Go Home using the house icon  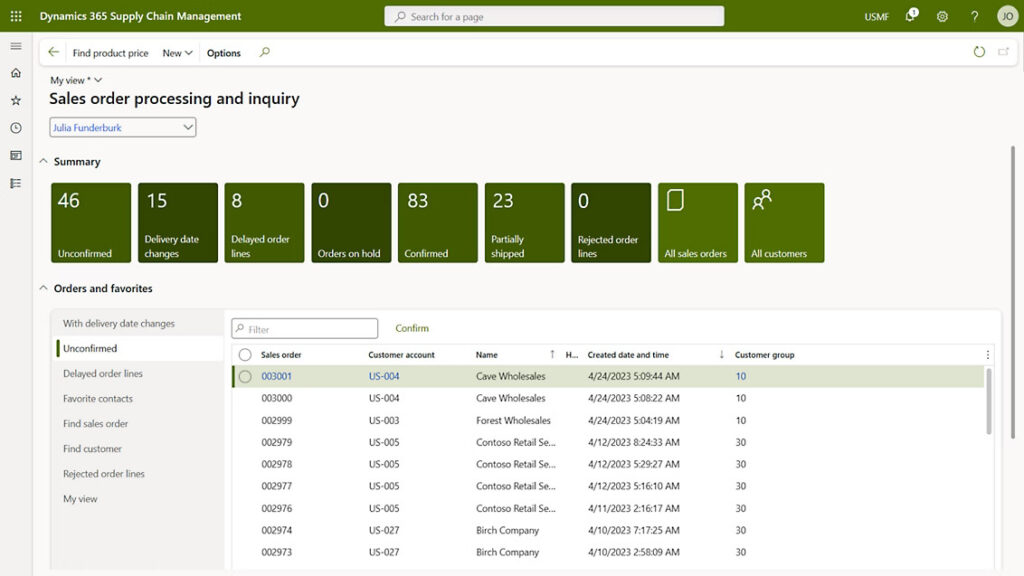(14, 72)
